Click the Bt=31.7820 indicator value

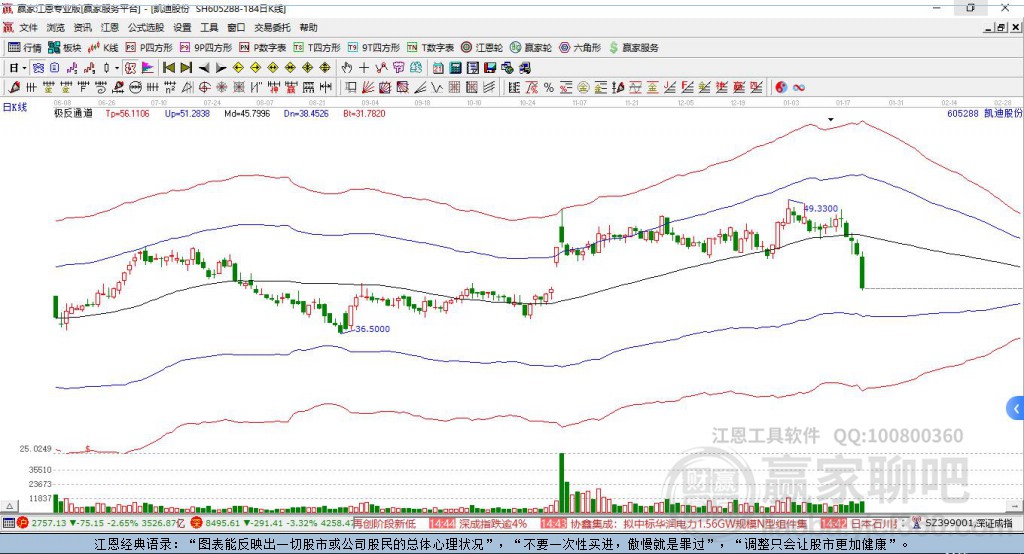pos(364,114)
